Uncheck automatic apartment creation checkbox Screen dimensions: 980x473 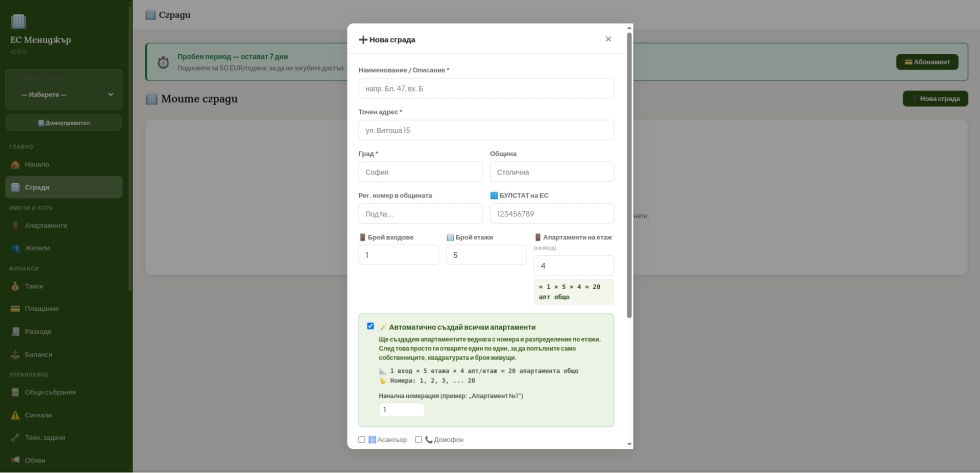tap(370, 326)
